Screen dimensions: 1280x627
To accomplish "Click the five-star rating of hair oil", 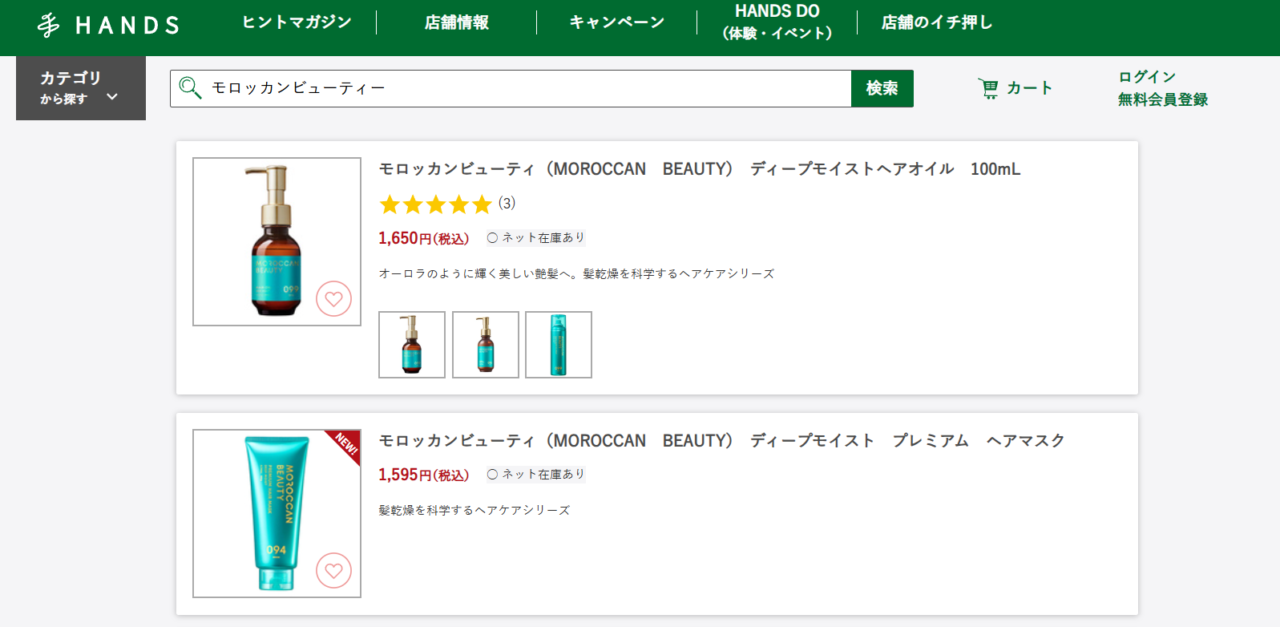I will coord(436,204).
